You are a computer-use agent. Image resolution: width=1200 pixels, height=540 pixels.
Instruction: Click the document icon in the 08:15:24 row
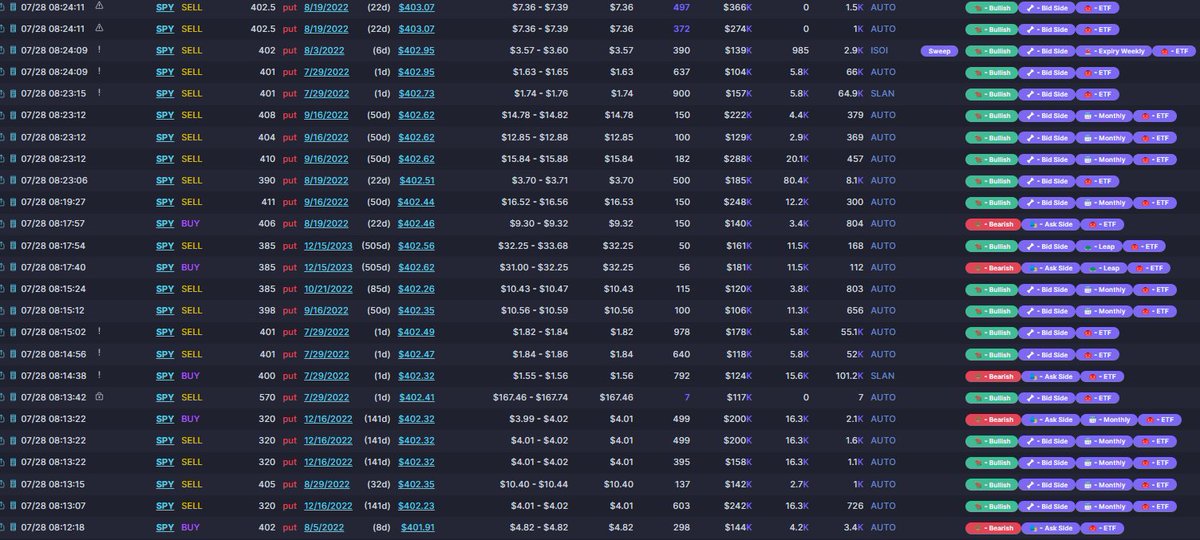click(14, 289)
